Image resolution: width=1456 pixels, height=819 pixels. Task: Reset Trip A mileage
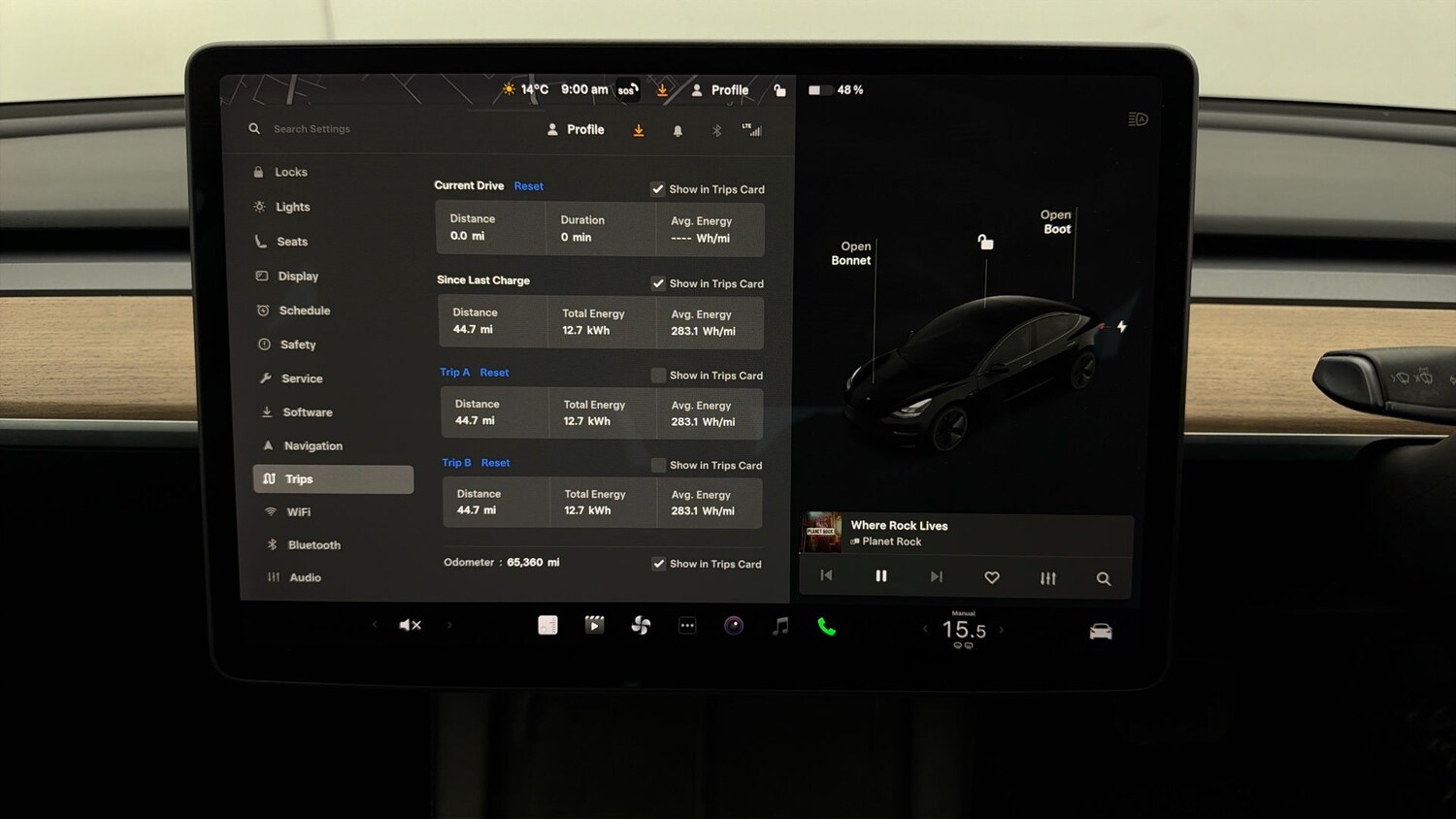[494, 373]
